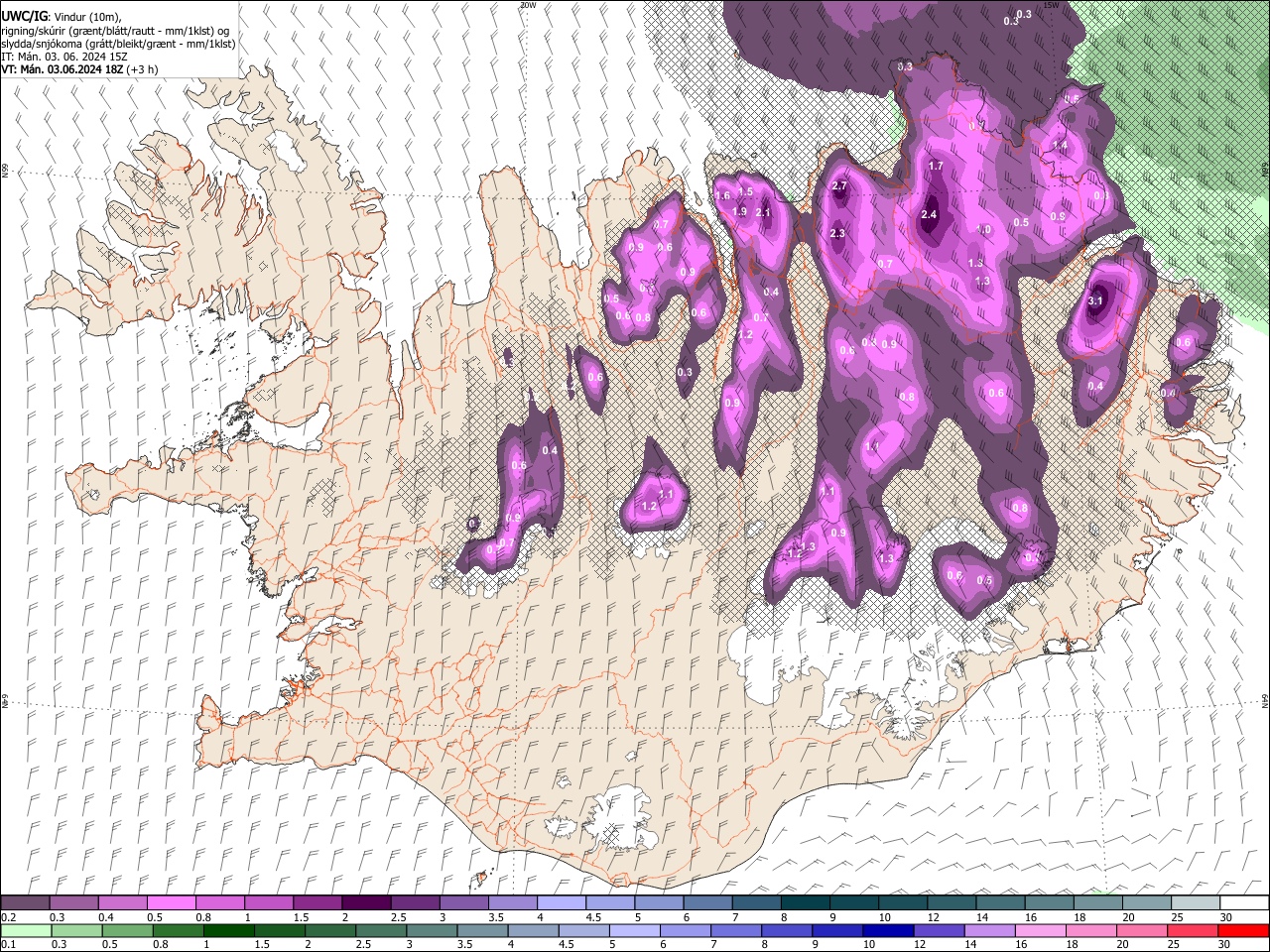
Task: Select the 'IT: Mán. 03. 06. 2024 15Z' line
Action: pyautogui.click(x=63, y=57)
